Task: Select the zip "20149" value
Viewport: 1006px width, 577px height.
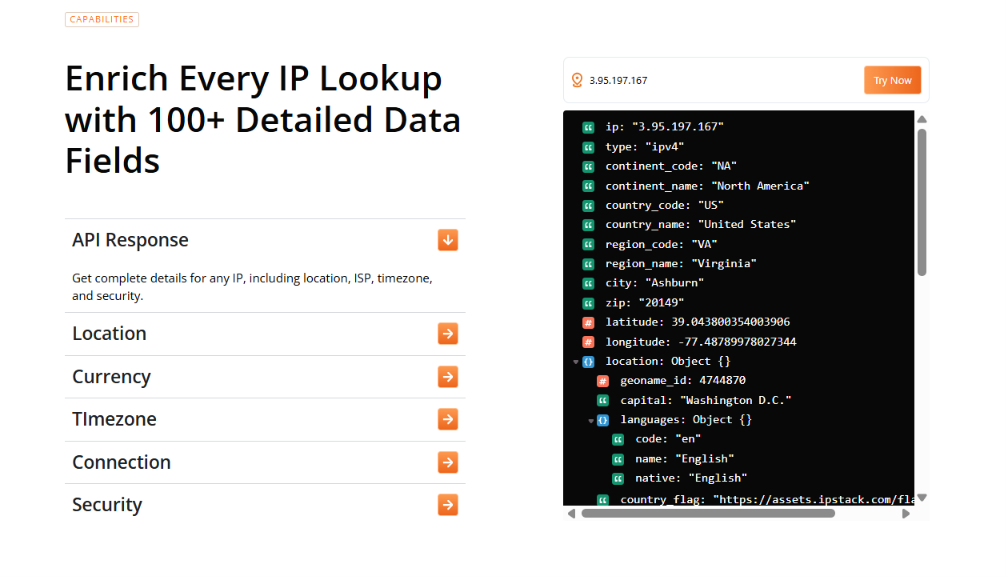Action: point(661,302)
